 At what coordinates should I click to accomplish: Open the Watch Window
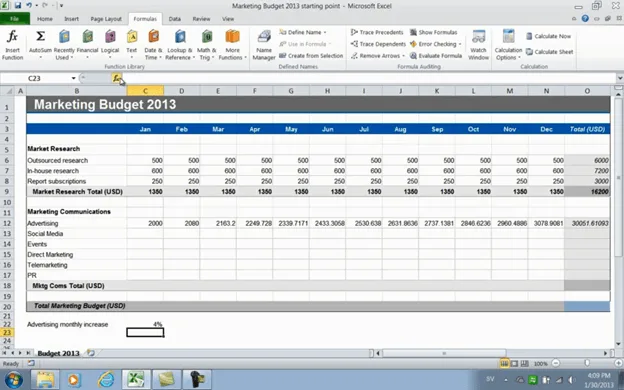(x=478, y=45)
